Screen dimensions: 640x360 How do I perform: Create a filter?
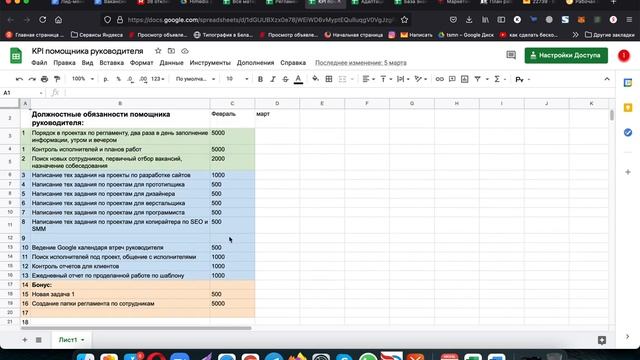point(477,79)
